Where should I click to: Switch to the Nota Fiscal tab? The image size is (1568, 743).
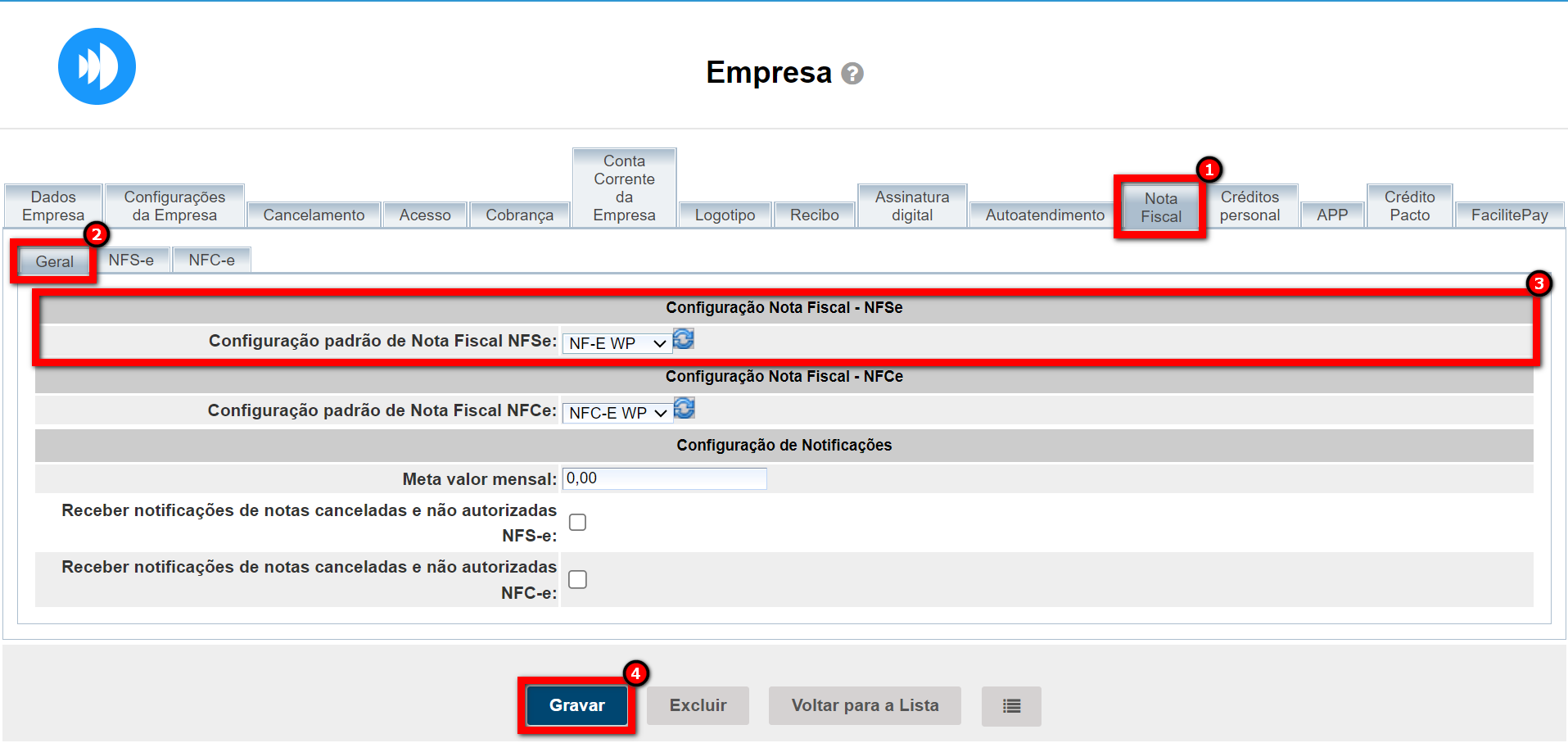(1160, 208)
